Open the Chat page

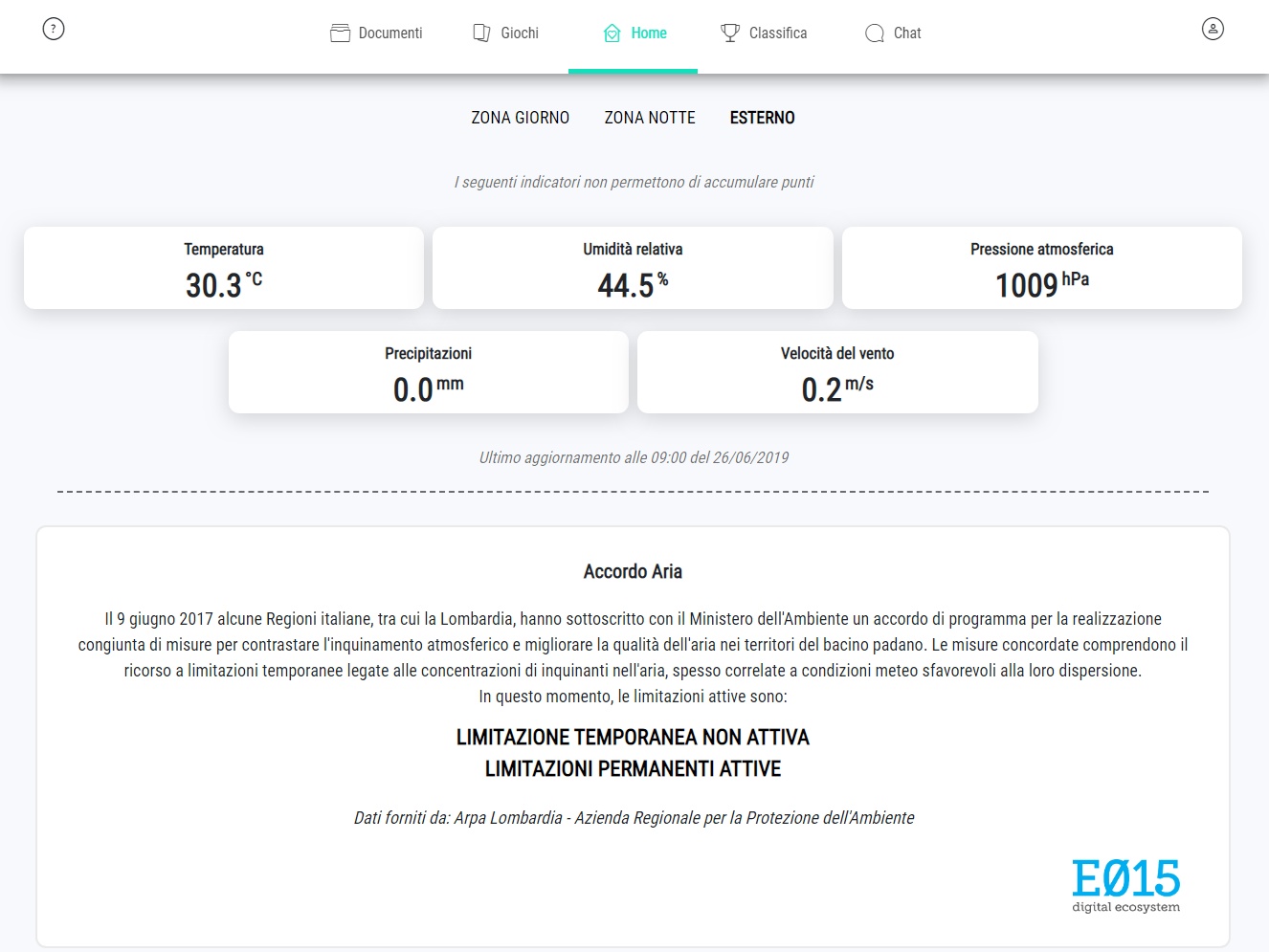(x=906, y=33)
